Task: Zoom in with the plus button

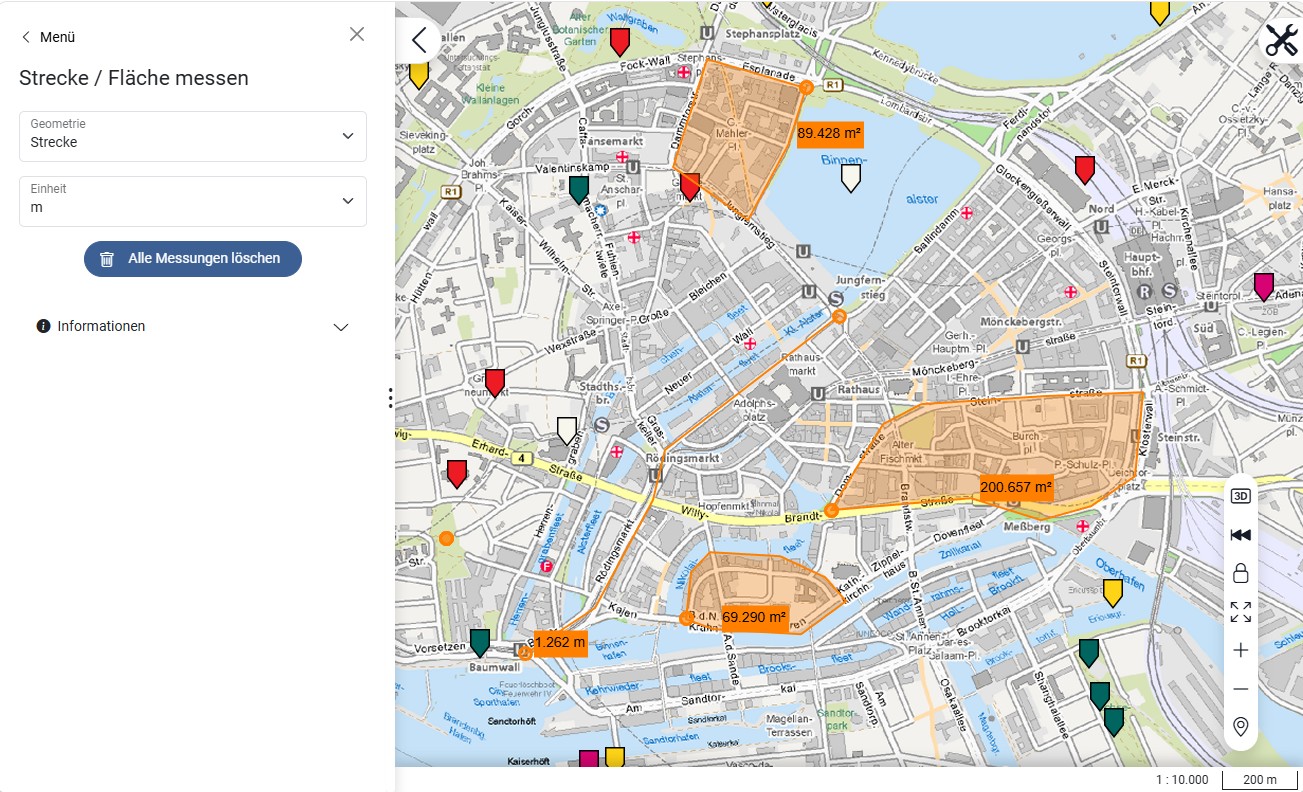Action: click(1241, 651)
